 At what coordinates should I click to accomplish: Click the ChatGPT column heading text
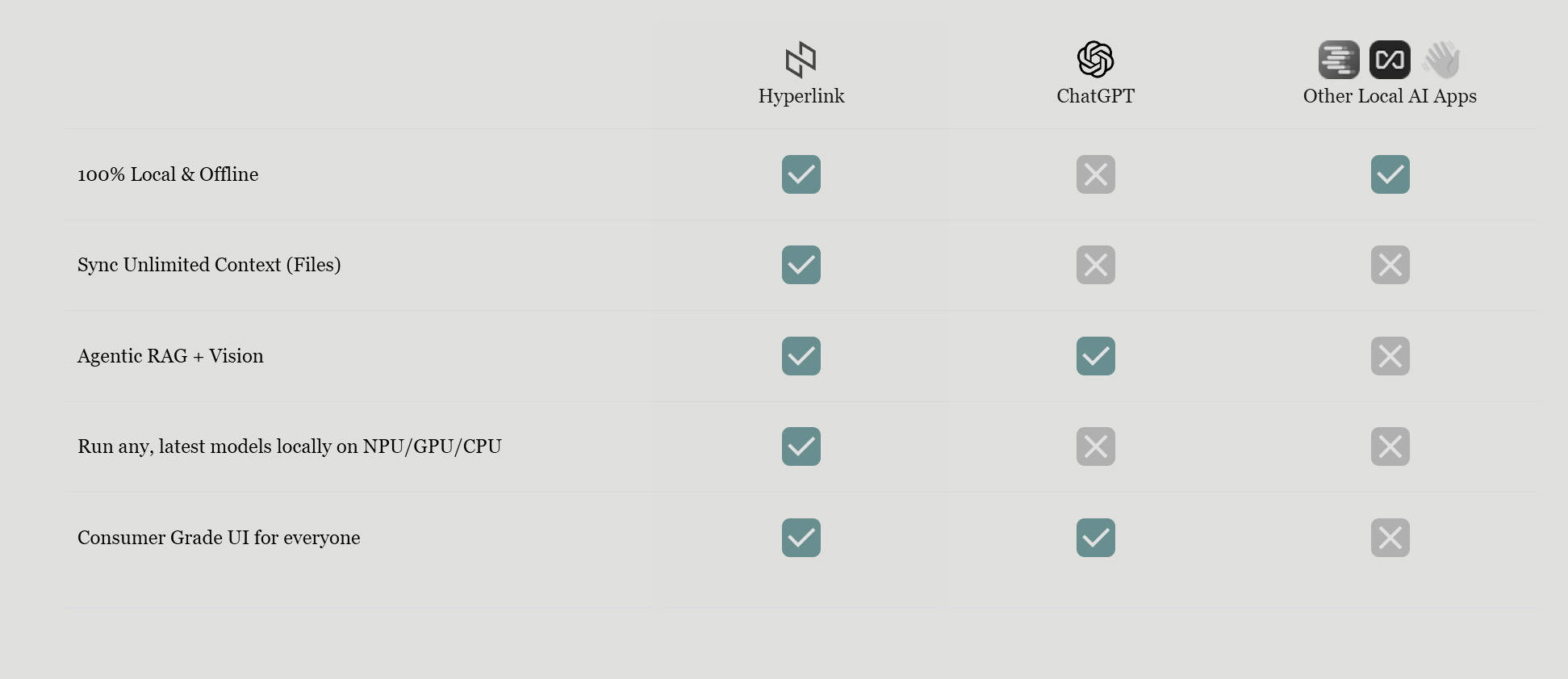1095,96
